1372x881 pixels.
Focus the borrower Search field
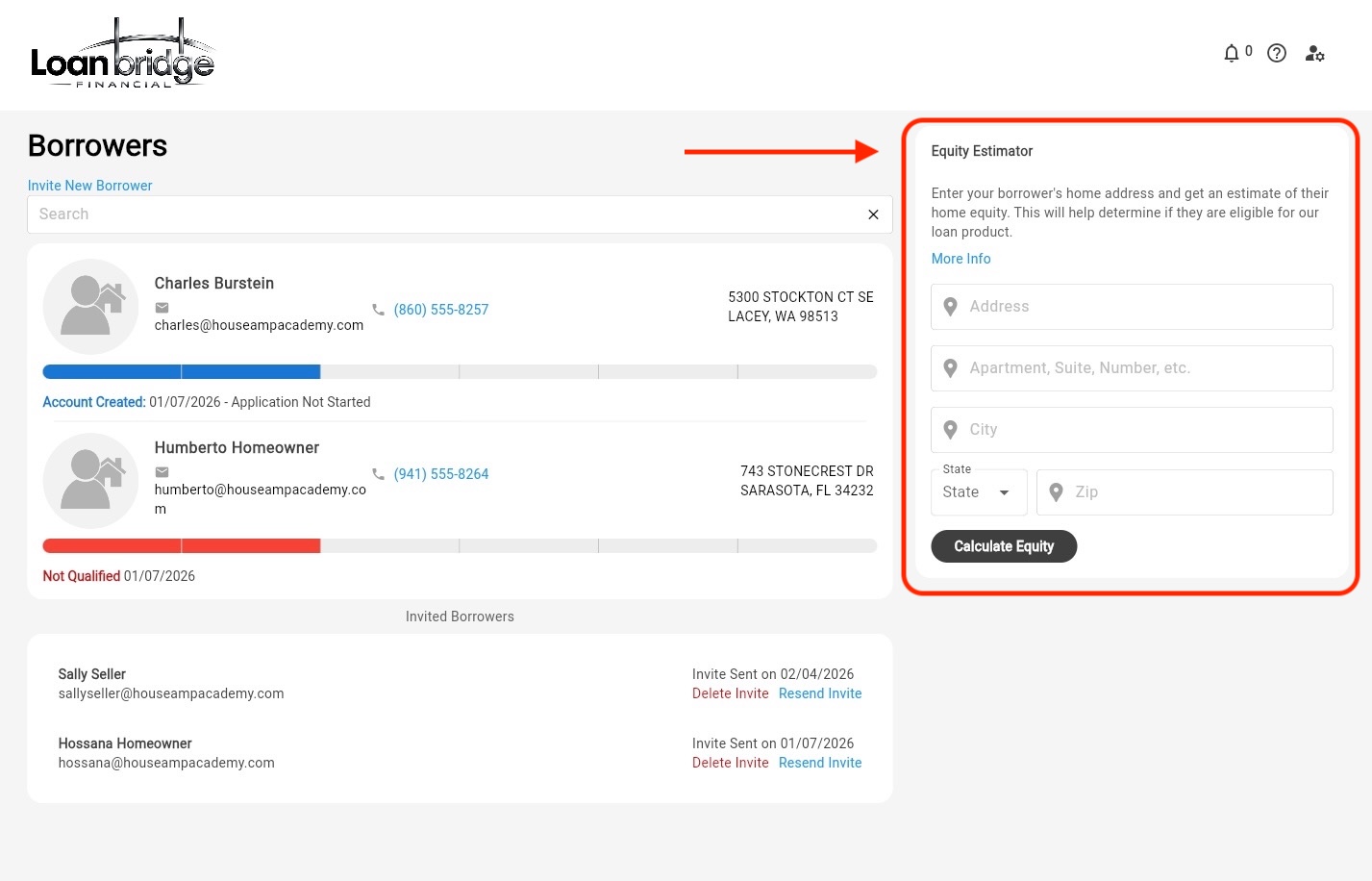[x=442, y=214]
